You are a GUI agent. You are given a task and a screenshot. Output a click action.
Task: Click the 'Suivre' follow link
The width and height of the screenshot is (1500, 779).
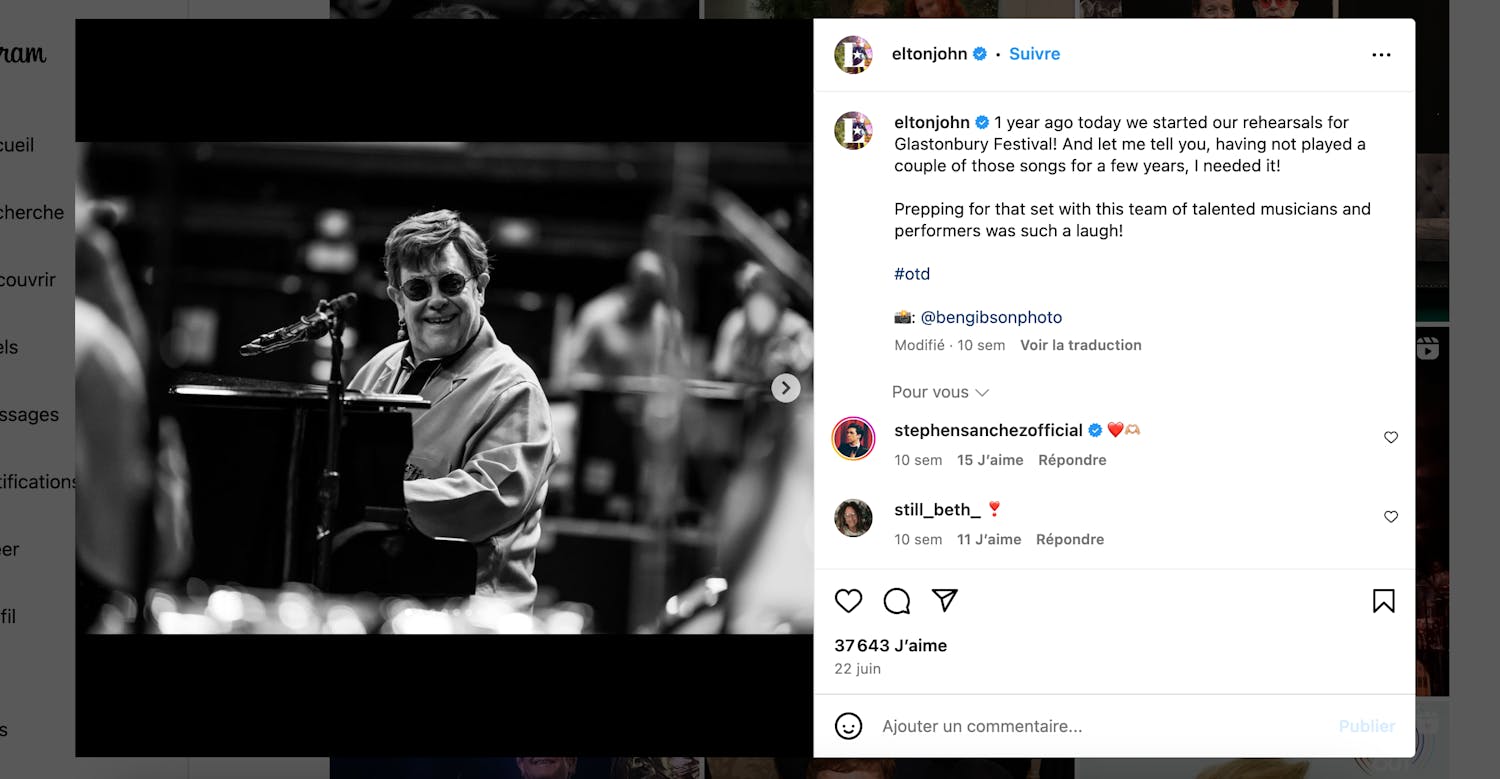point(1034,54)
